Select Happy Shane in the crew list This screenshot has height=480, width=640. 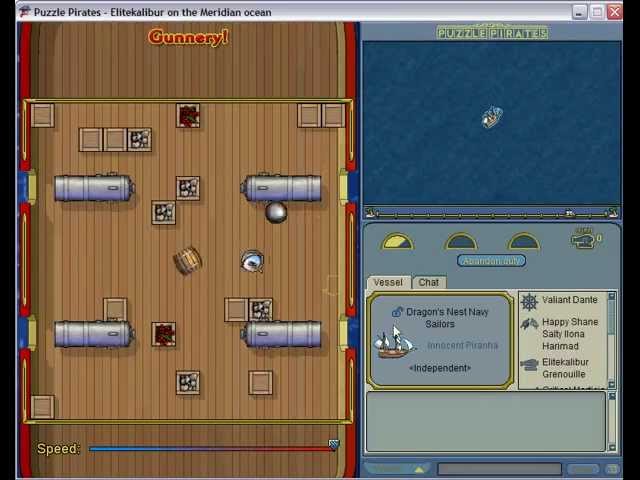(570, 322)
